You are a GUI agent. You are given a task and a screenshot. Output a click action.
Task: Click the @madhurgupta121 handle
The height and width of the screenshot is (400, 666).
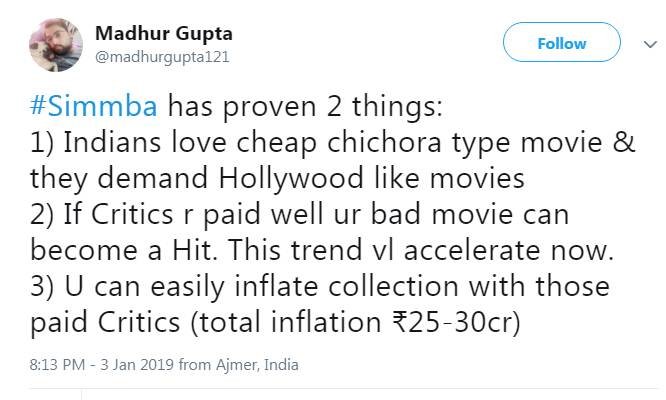[x=162, y=57]
